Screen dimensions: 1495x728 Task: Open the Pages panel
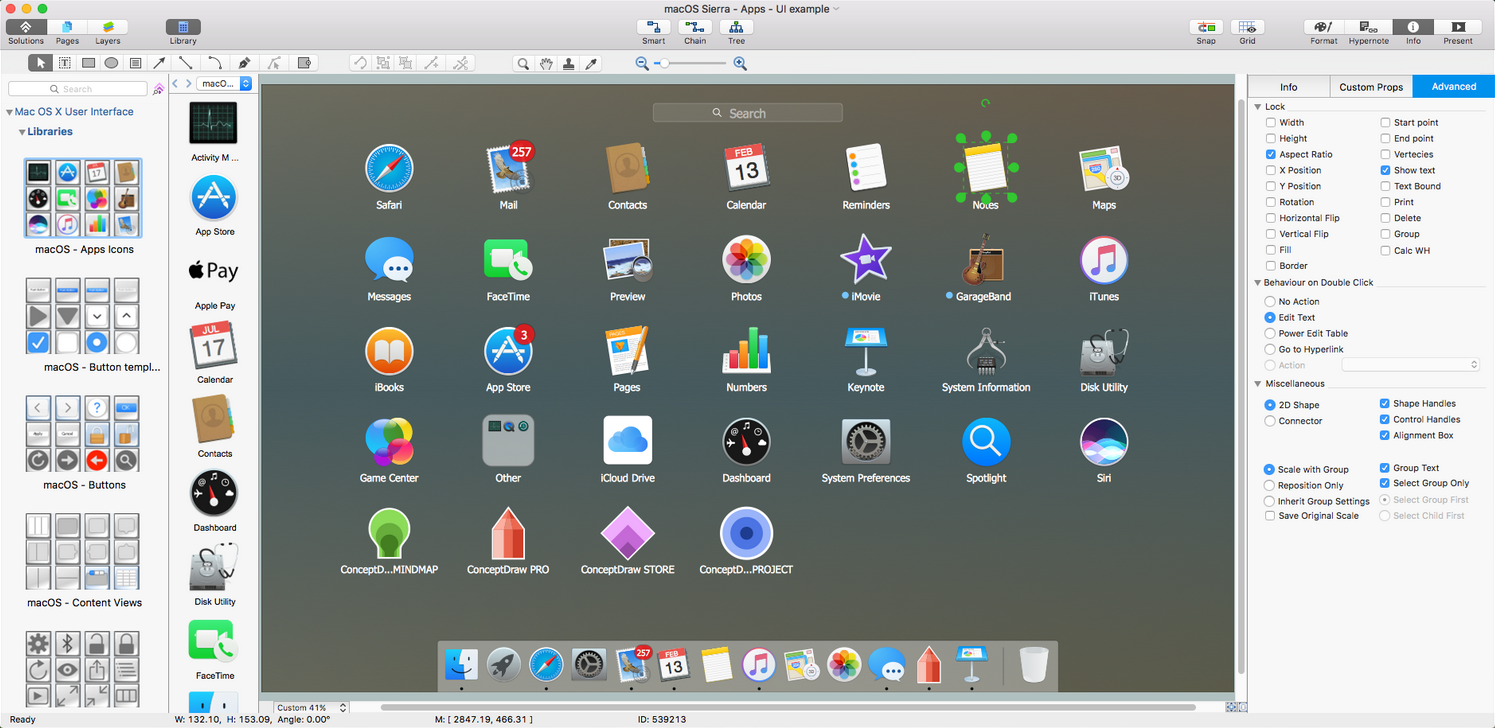[x=67, y=27]
